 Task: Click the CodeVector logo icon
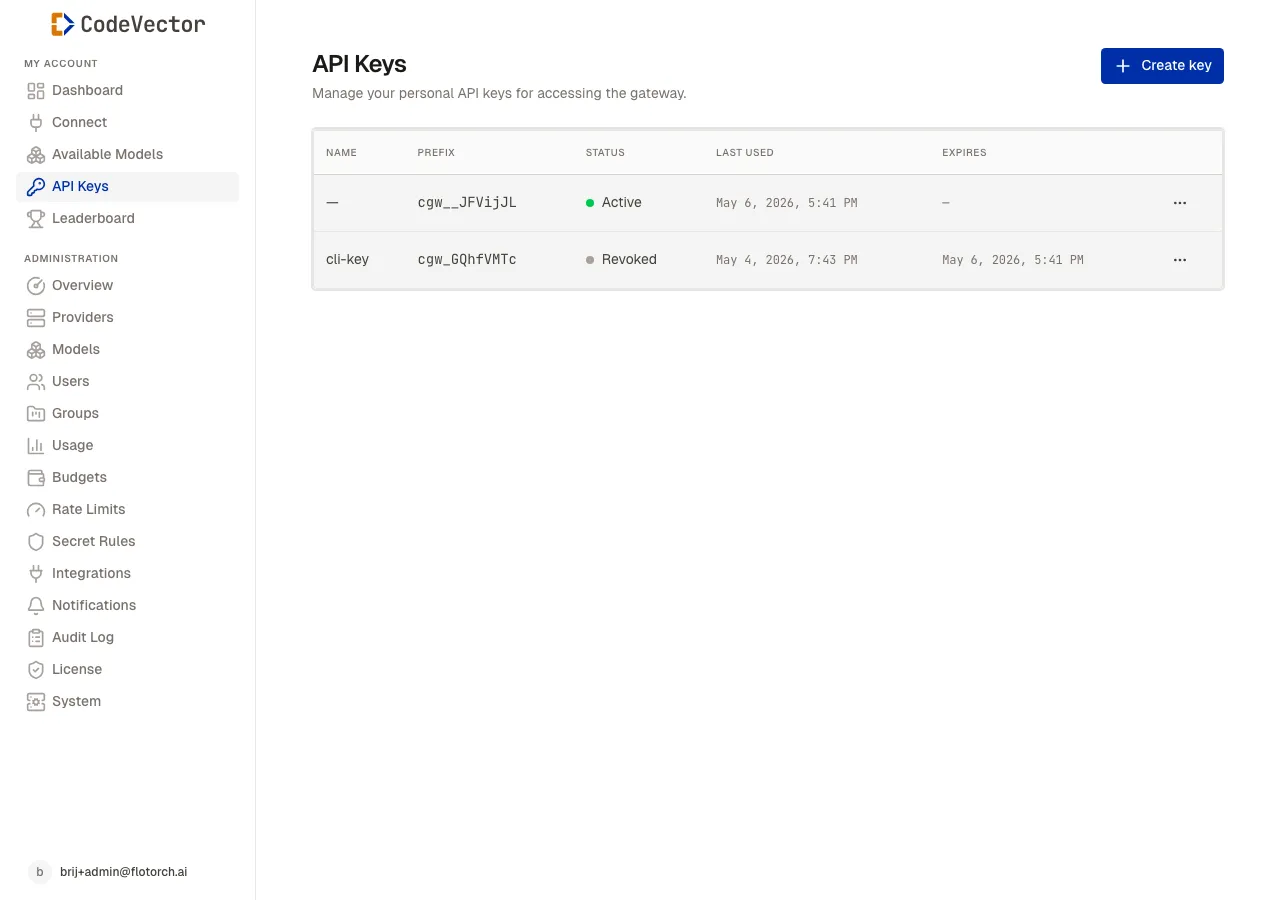pos(63,24)
